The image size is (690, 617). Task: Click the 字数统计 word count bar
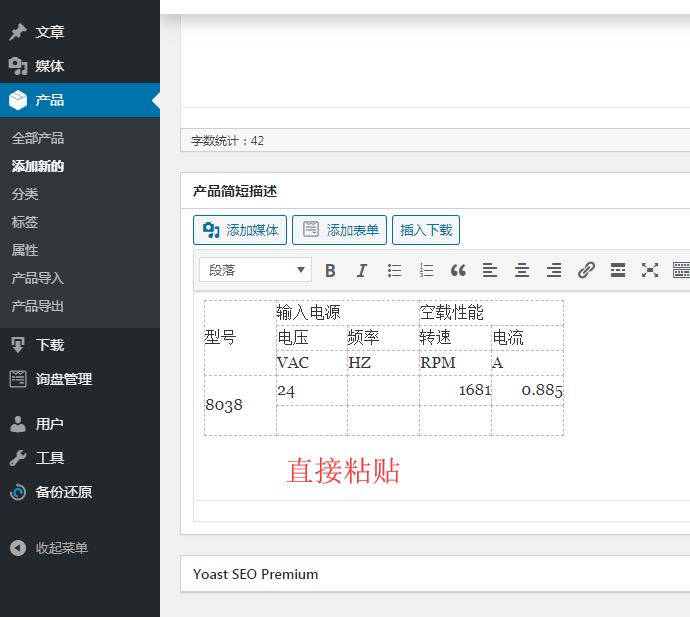pos(435,140)
